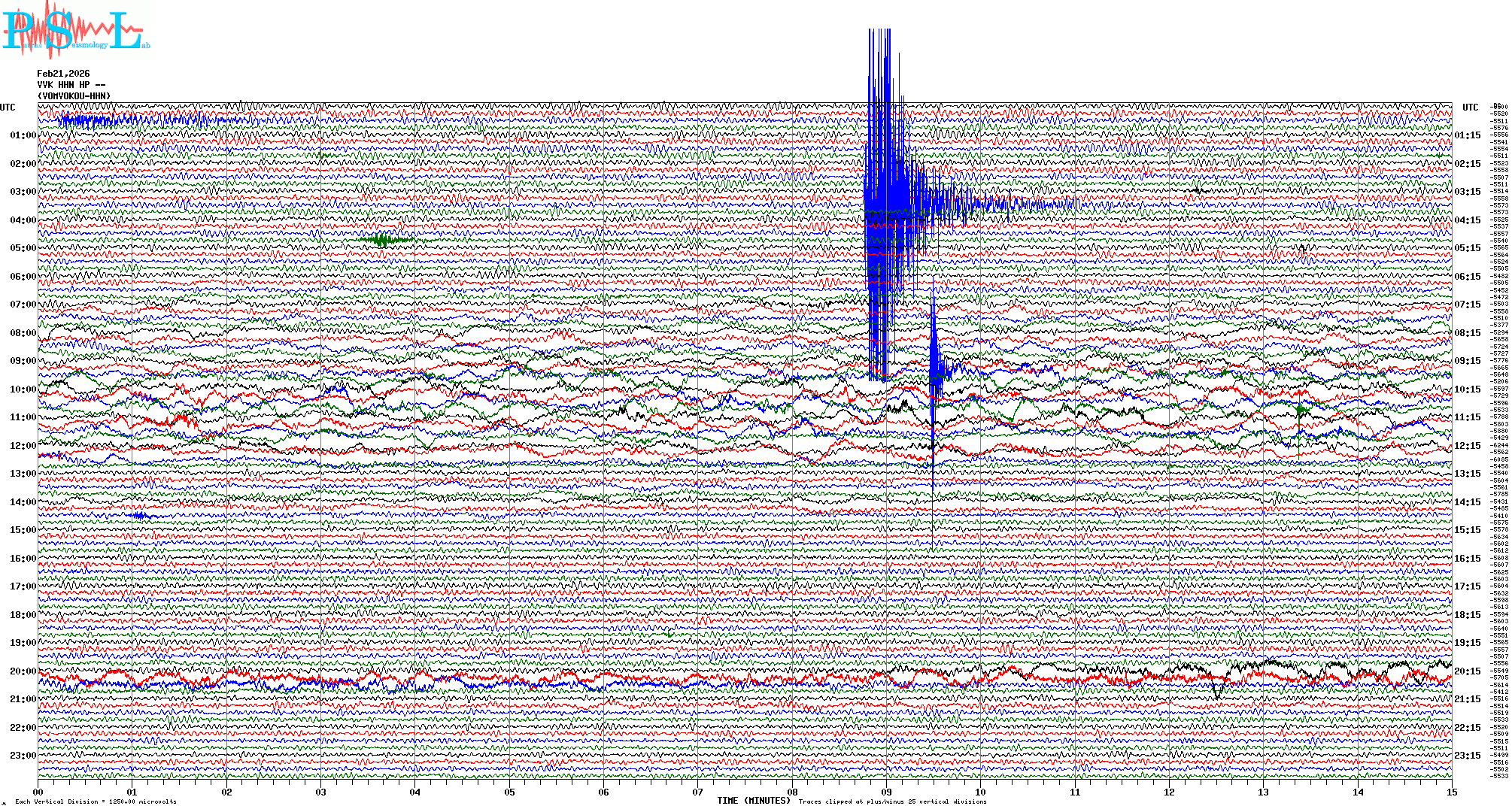Select the 01:00 hour label on left

pos(23,135)
